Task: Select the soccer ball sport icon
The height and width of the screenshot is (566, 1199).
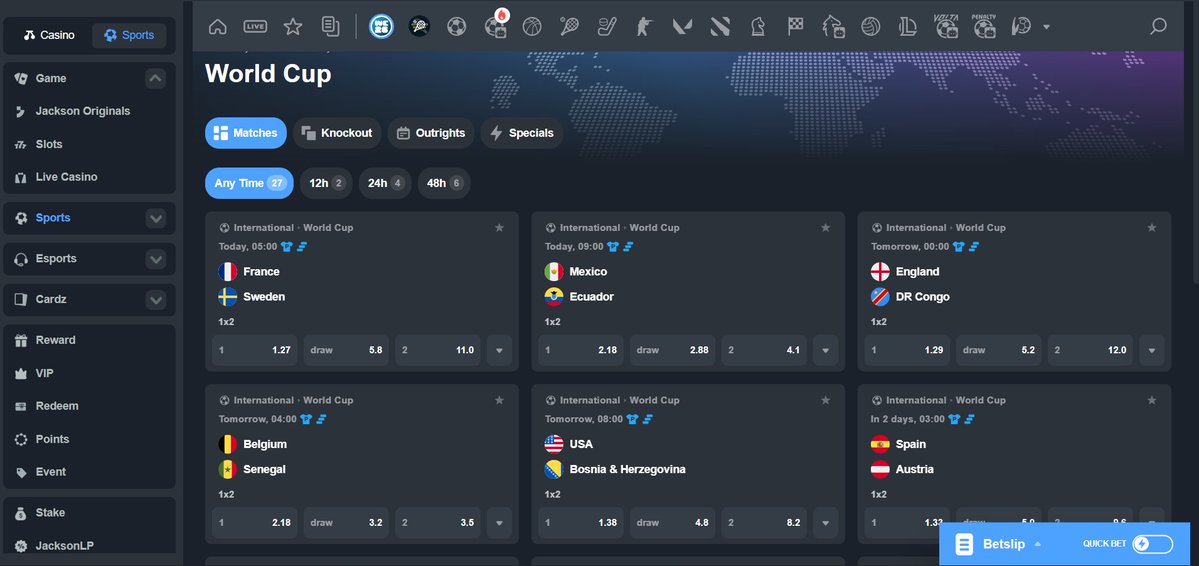Action: tap(457, 27)
